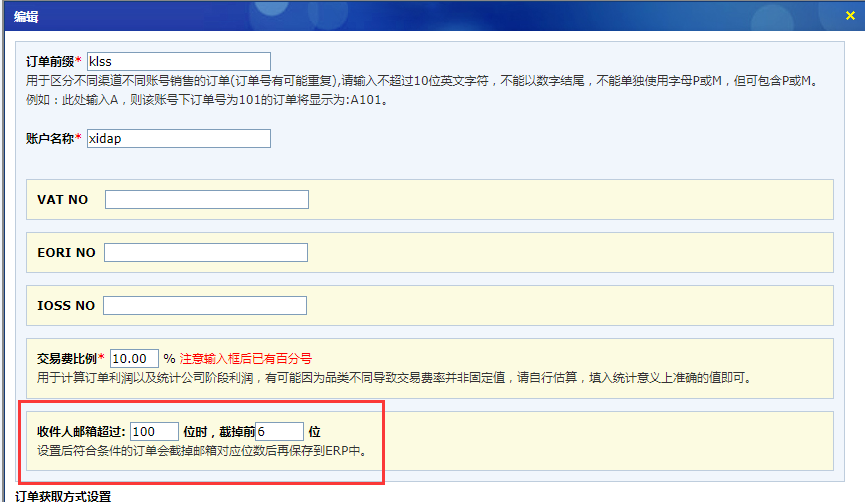Click the 截掉前 field showing 6
Image resolution: width=865 pixels, height=502 pixels.
click(x=279, y=431)
